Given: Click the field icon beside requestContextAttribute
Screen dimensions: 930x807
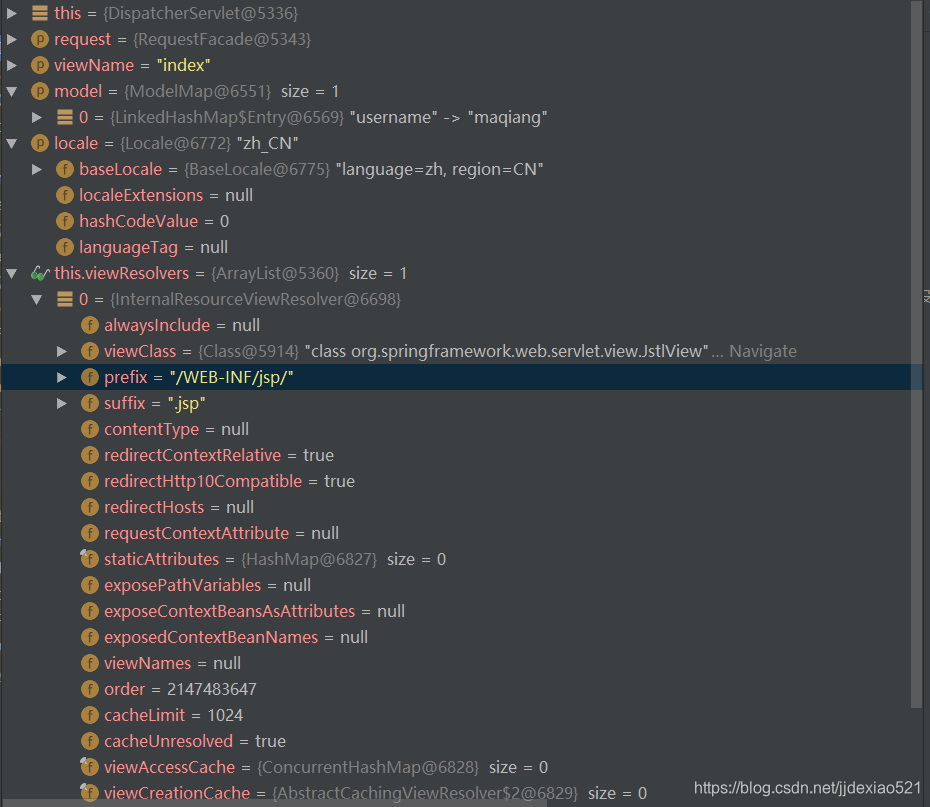Looking at the screenshot, I should pyautogui.click(x=90, y=533).
